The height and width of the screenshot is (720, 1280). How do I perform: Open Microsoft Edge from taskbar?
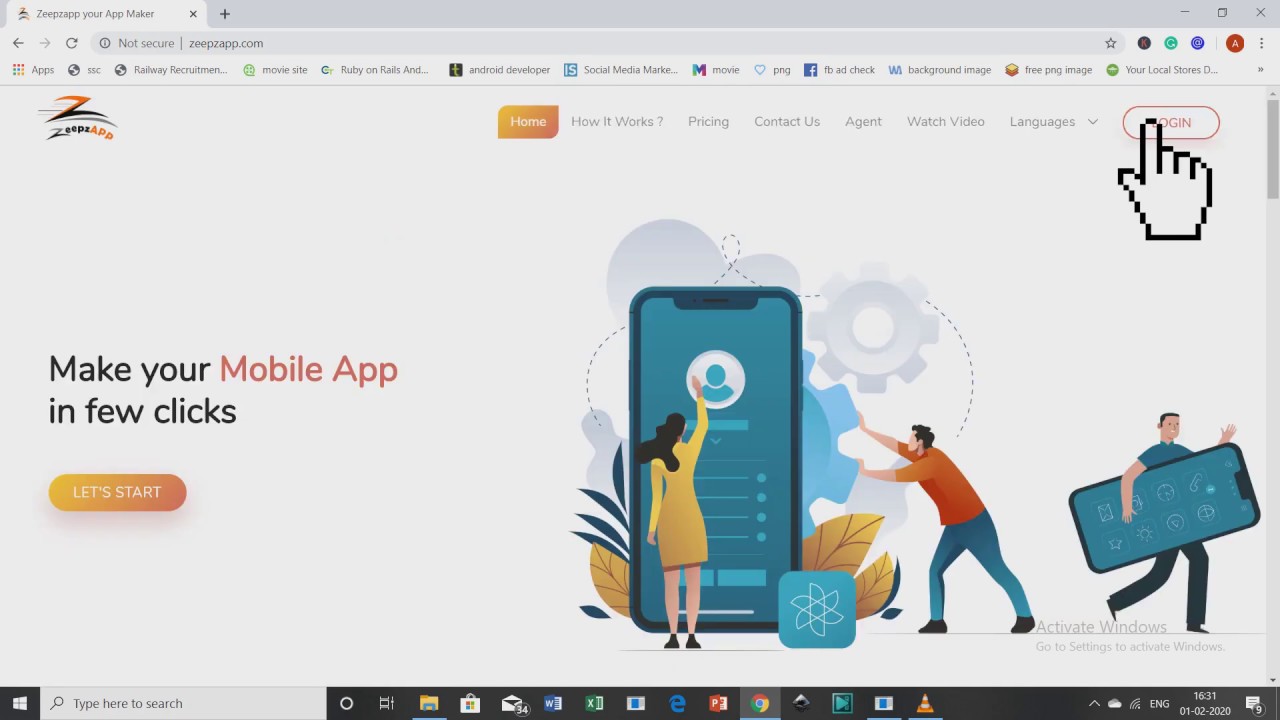click(x=677, y=703)
